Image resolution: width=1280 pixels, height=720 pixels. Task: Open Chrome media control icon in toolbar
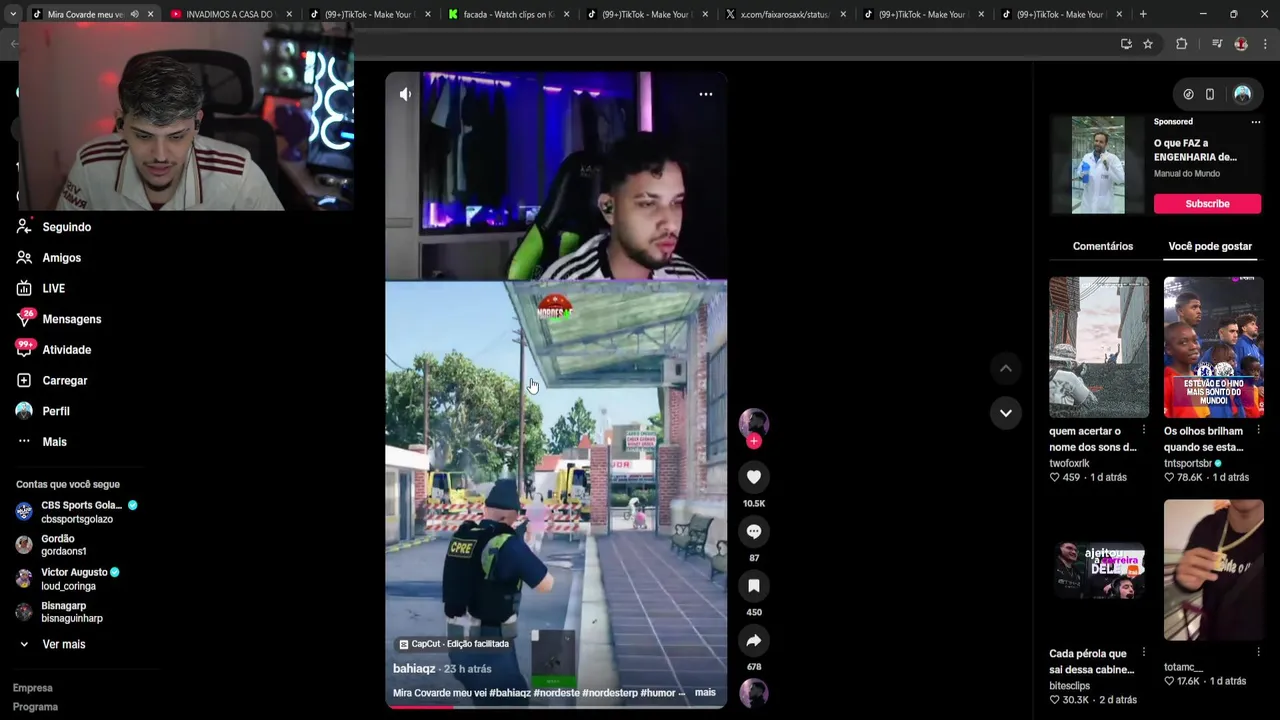pos(1216,44)
